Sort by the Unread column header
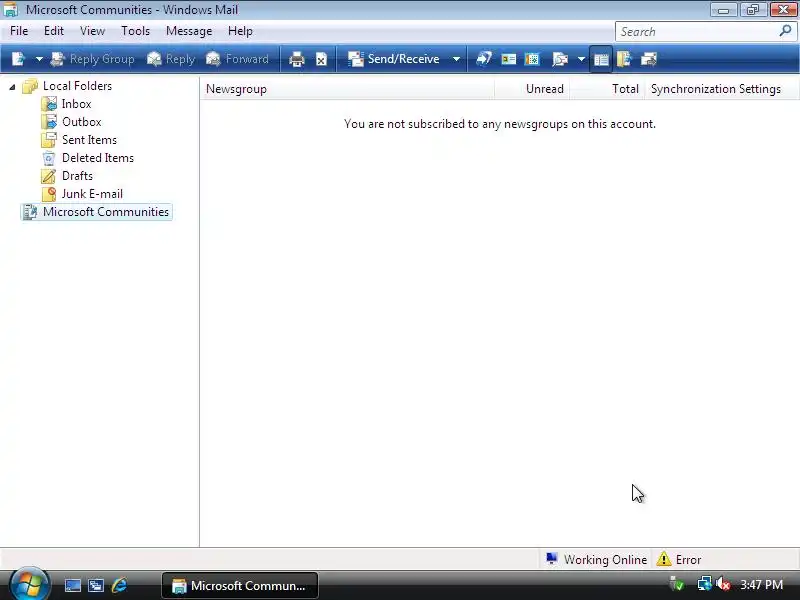Screen dimensions: 800x600 pyautogui.click(x=531, y=89)
